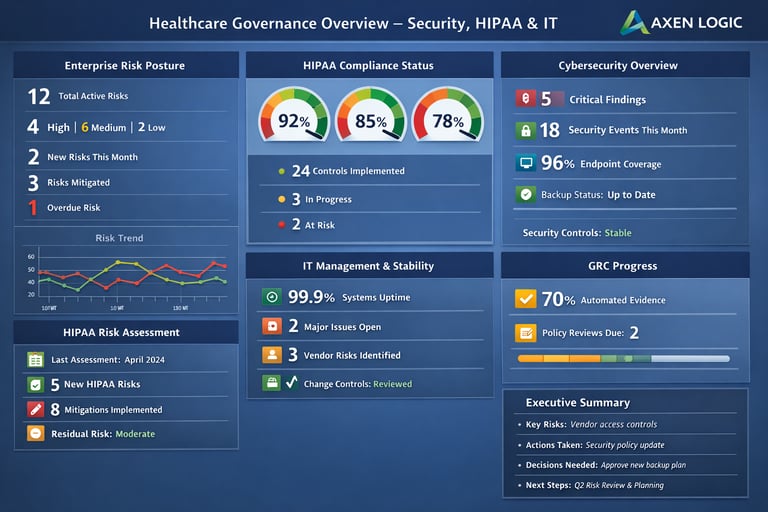Image resolution: width=768 pixels, height=512 pixels.
Task: Click the green check Backup Status icon
Action: (526, 195)
